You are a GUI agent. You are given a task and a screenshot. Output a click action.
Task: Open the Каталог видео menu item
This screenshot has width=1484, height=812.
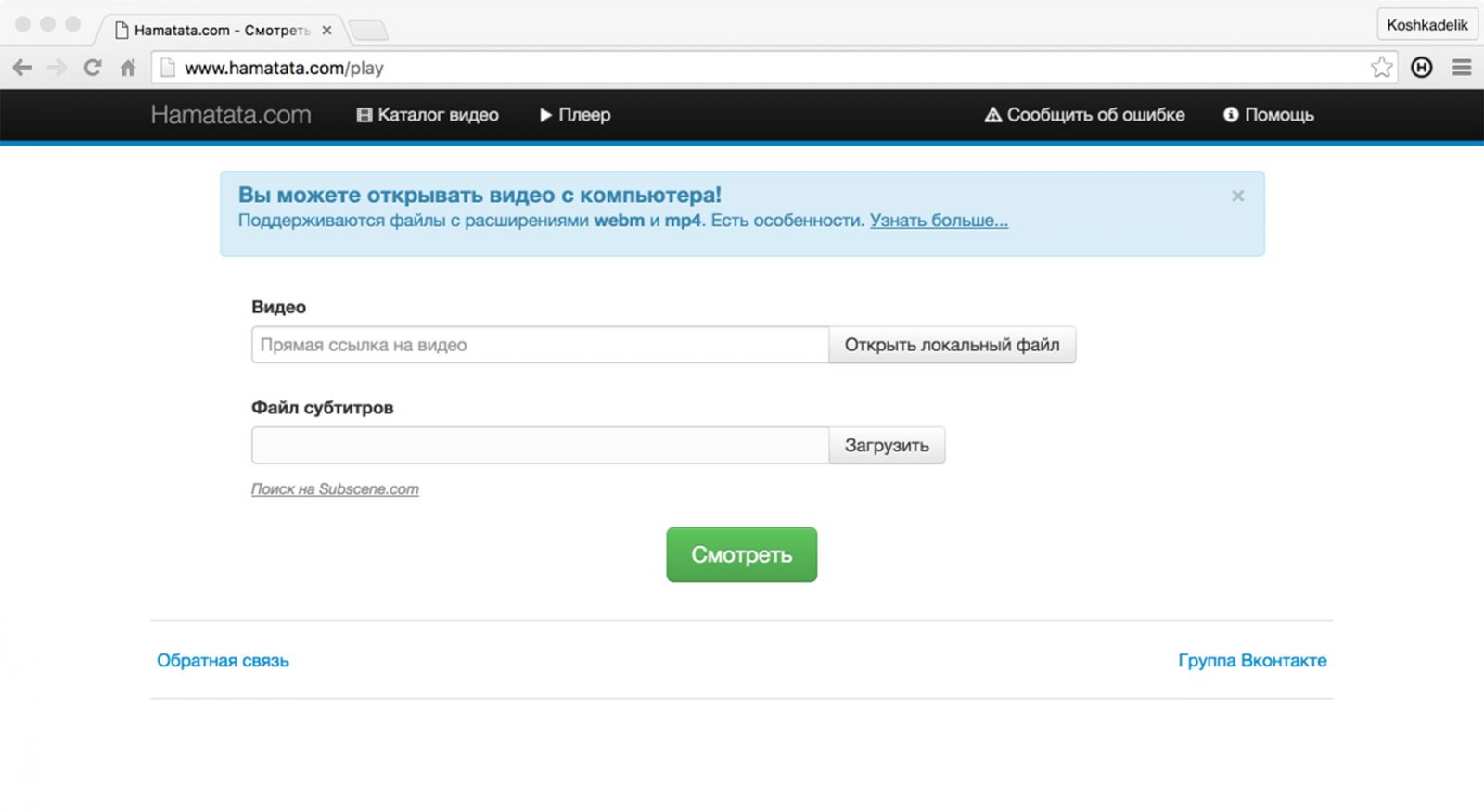pos(428,115)
